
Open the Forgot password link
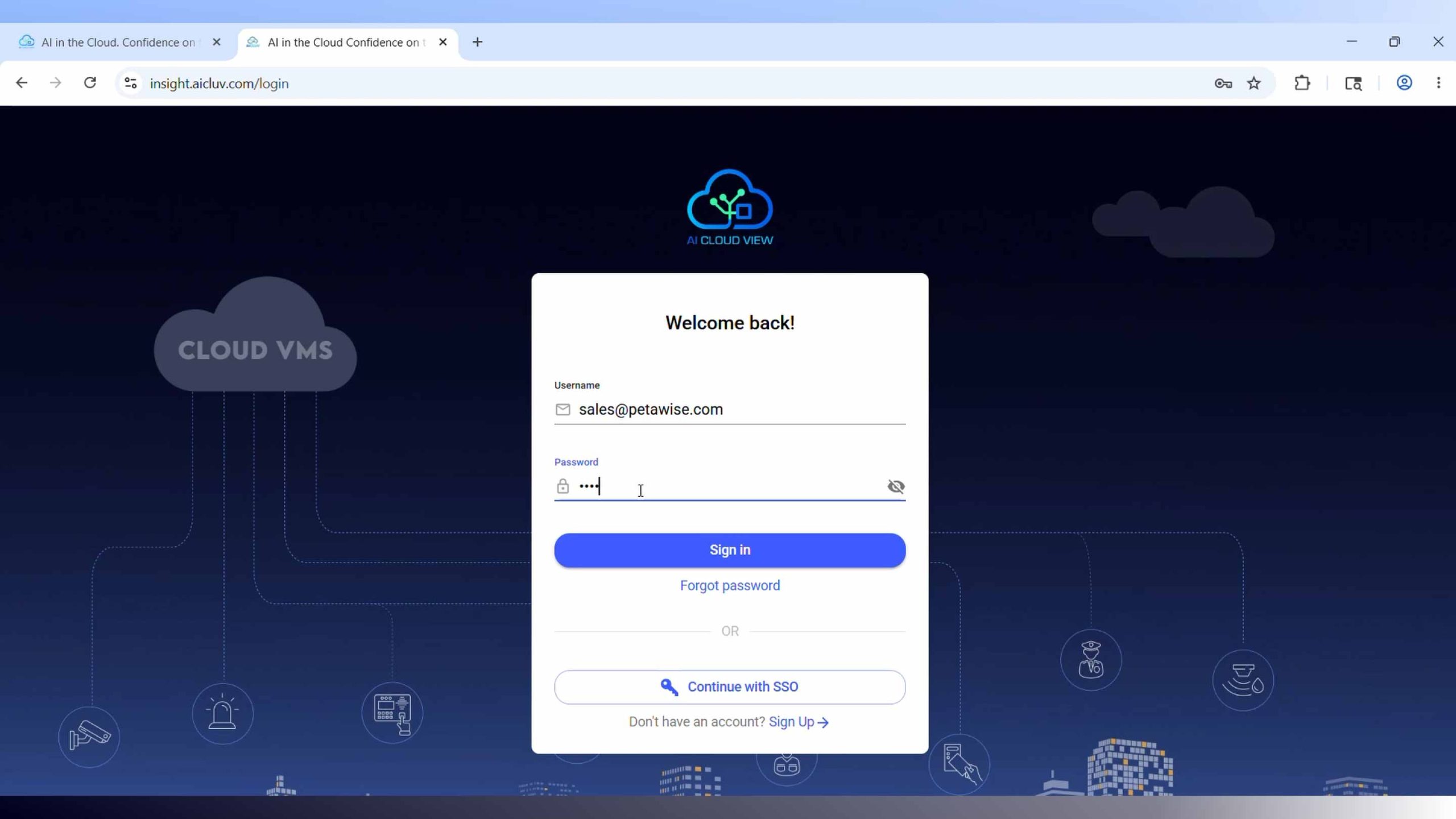click(x=730, y=585)
